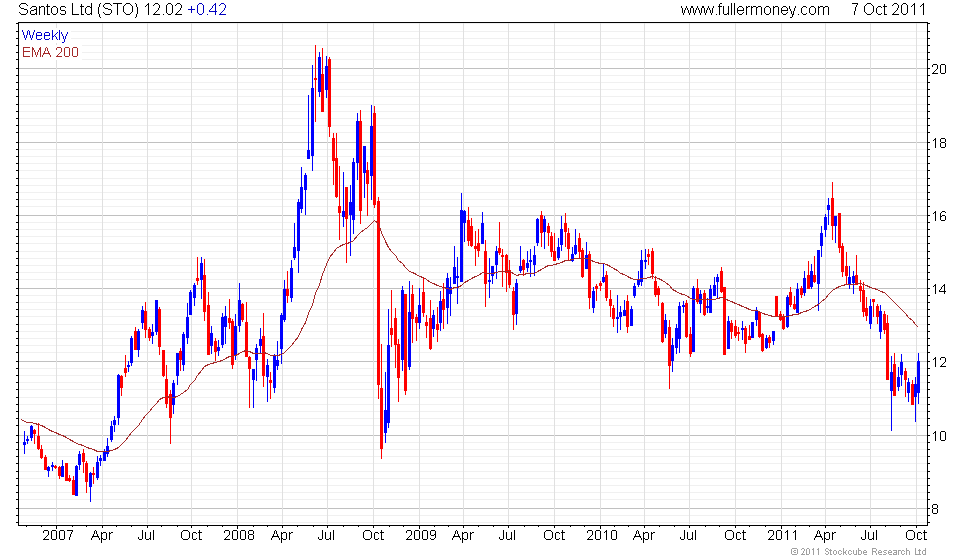Click the 20 price axis label
This screenshot has width=980, height=560.
pos(939,69)
